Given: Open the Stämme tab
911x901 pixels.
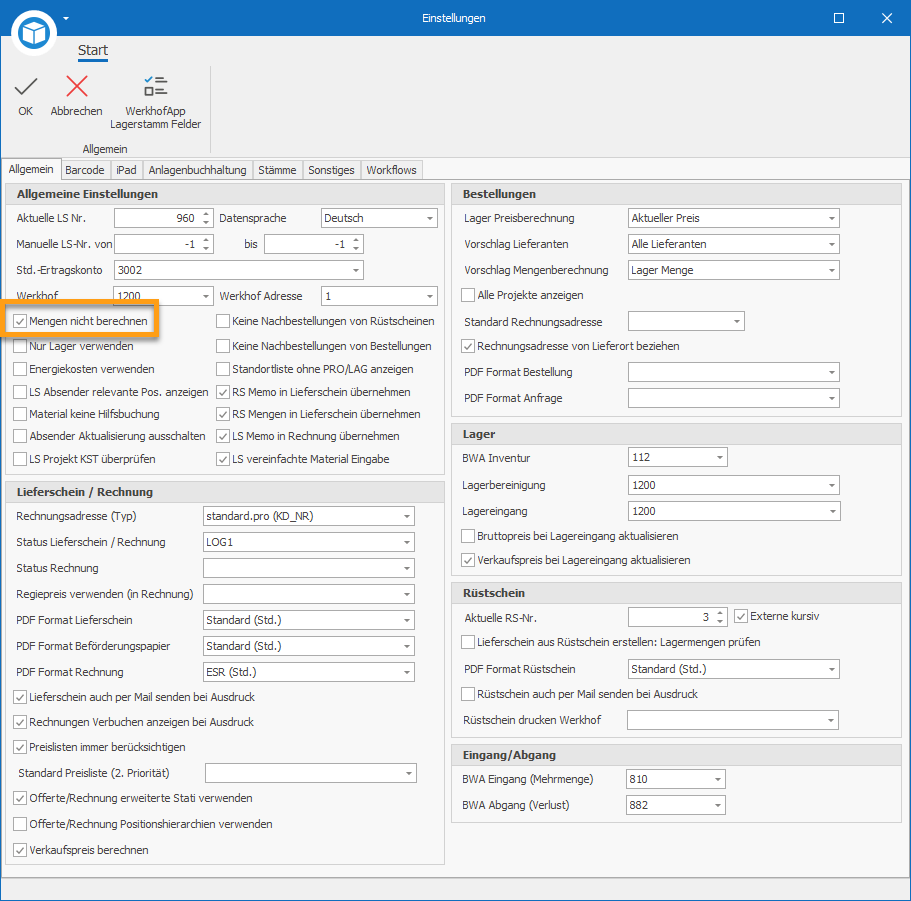Looking at the screenshot, I should [277, 170].
